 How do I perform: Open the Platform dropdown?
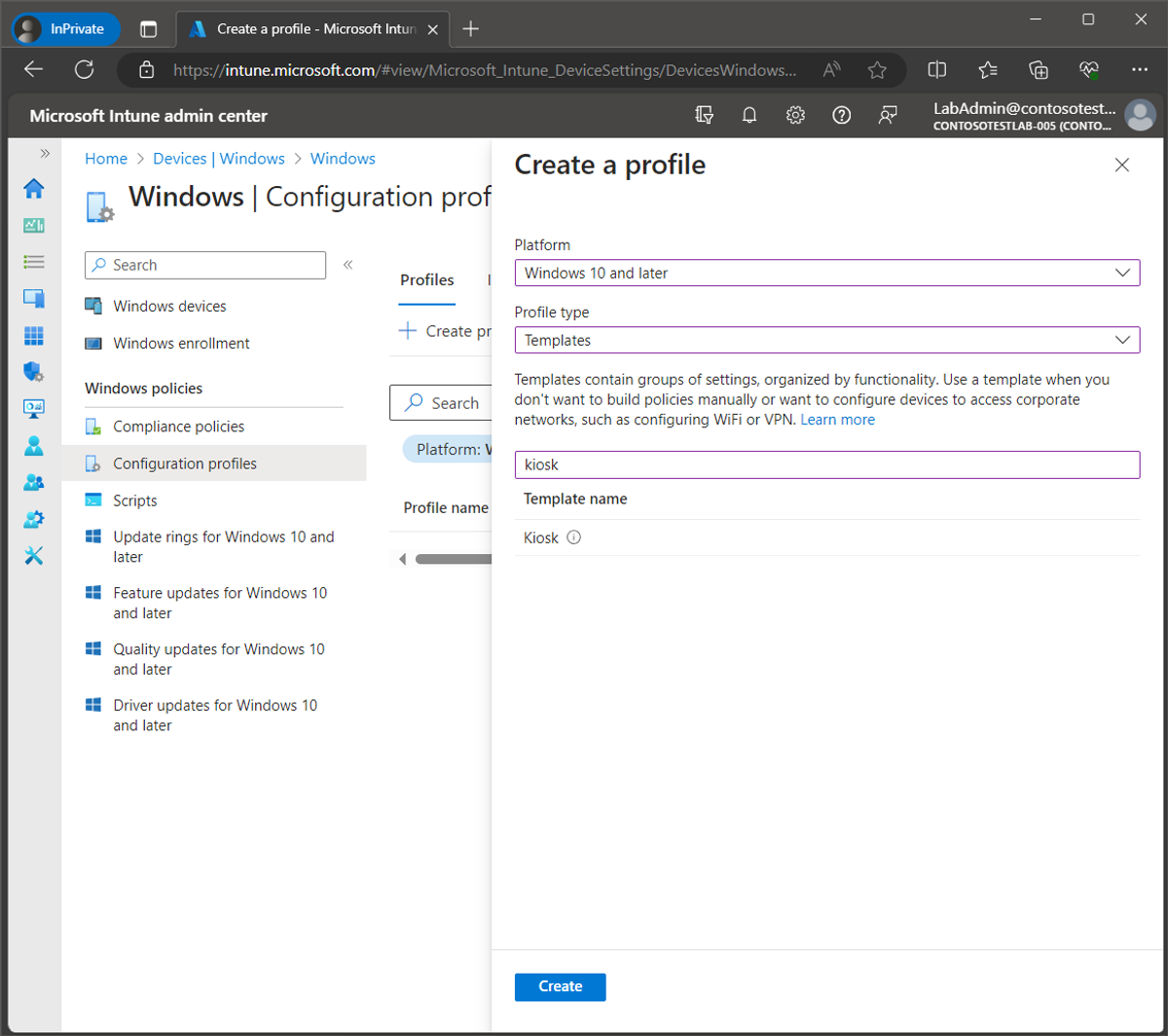(826, 273)
